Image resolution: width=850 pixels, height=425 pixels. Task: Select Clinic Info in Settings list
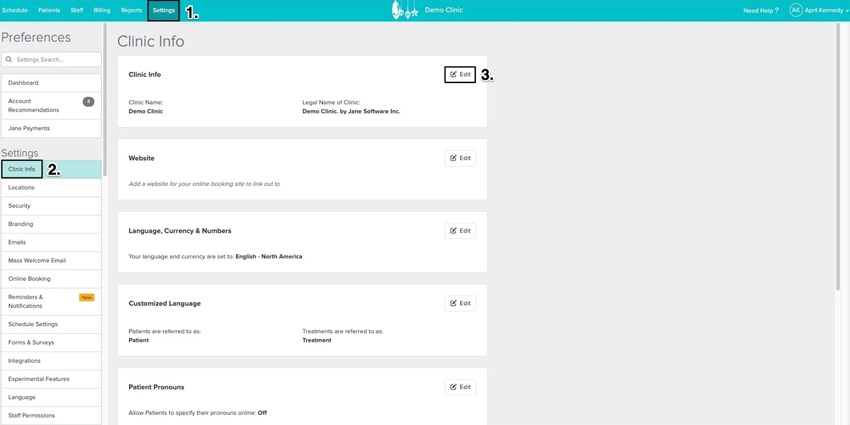[x=51, y=169]
